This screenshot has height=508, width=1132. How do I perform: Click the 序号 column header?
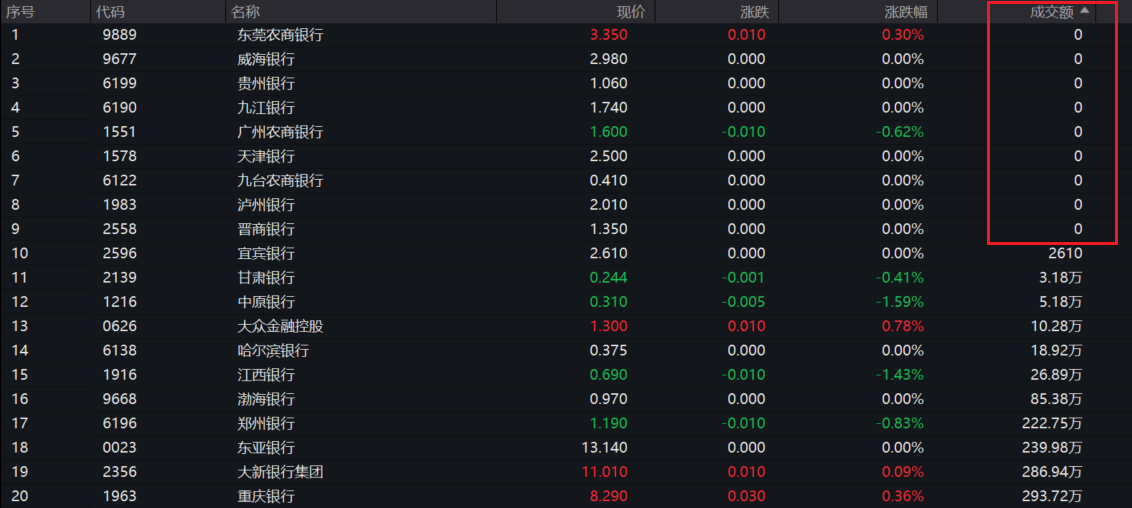[20, 11]
